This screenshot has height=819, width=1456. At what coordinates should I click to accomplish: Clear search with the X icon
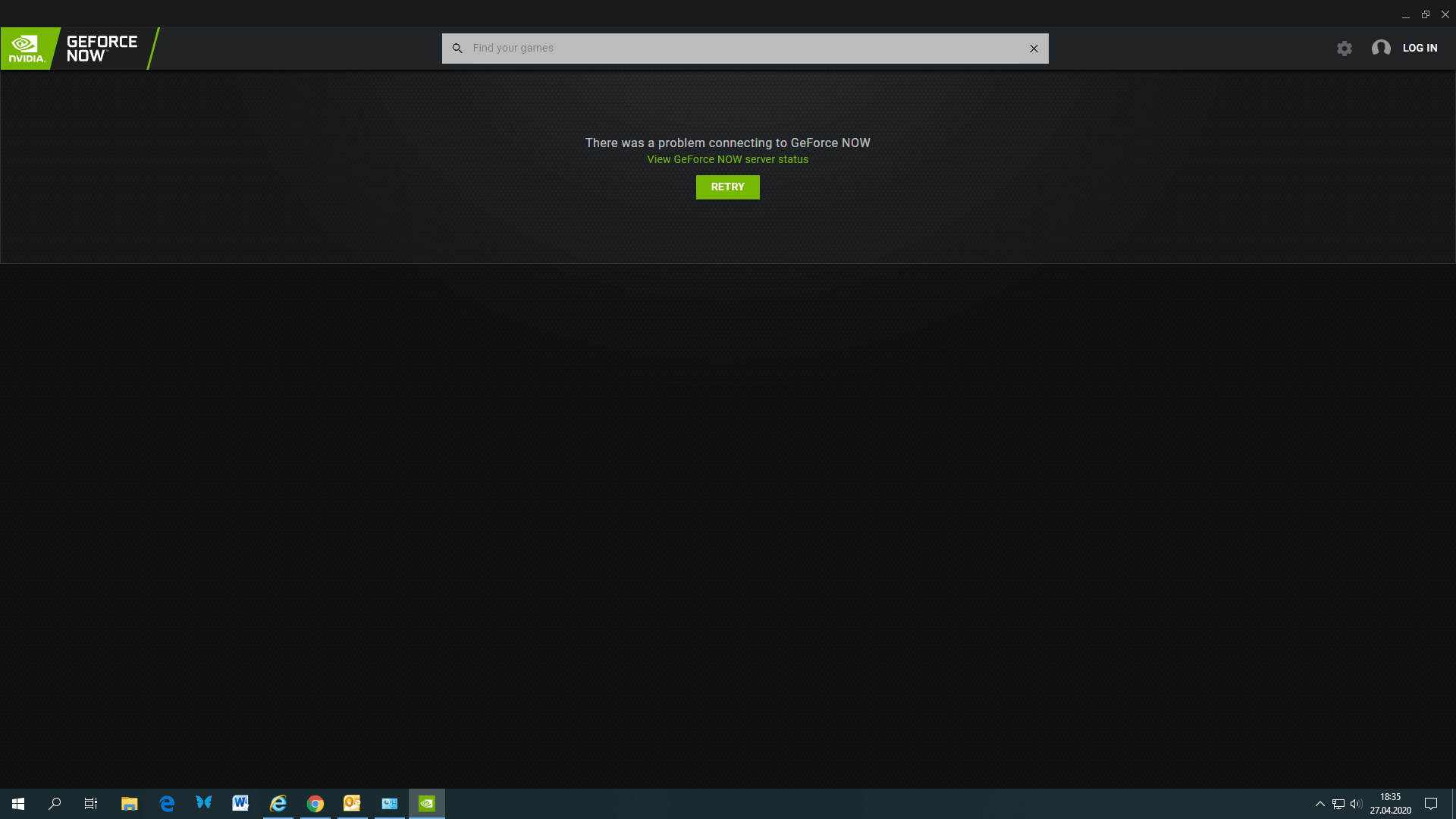point(1034,49)
